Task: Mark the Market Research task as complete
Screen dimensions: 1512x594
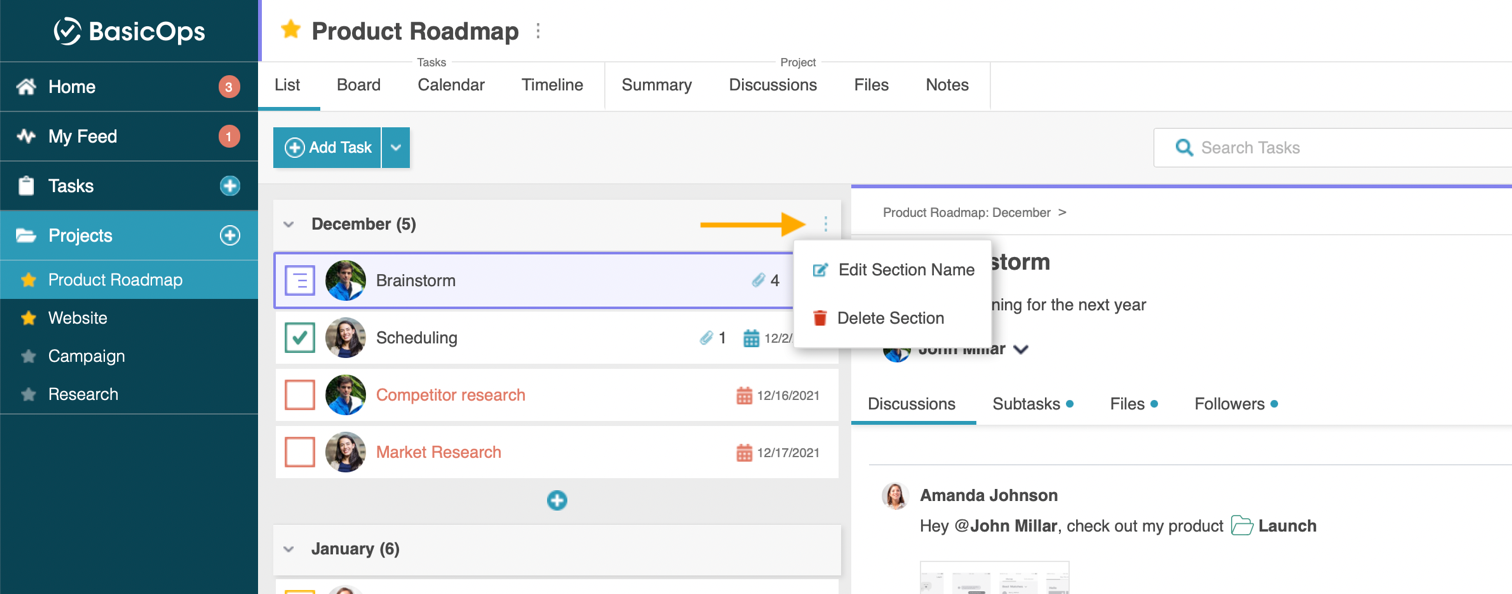Action: [300, 452]
